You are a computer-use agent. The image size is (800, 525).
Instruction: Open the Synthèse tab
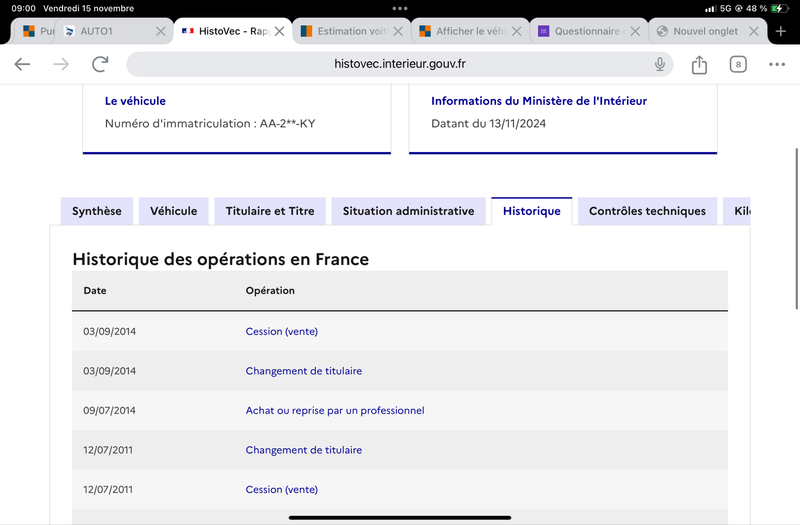pos(96,211)
